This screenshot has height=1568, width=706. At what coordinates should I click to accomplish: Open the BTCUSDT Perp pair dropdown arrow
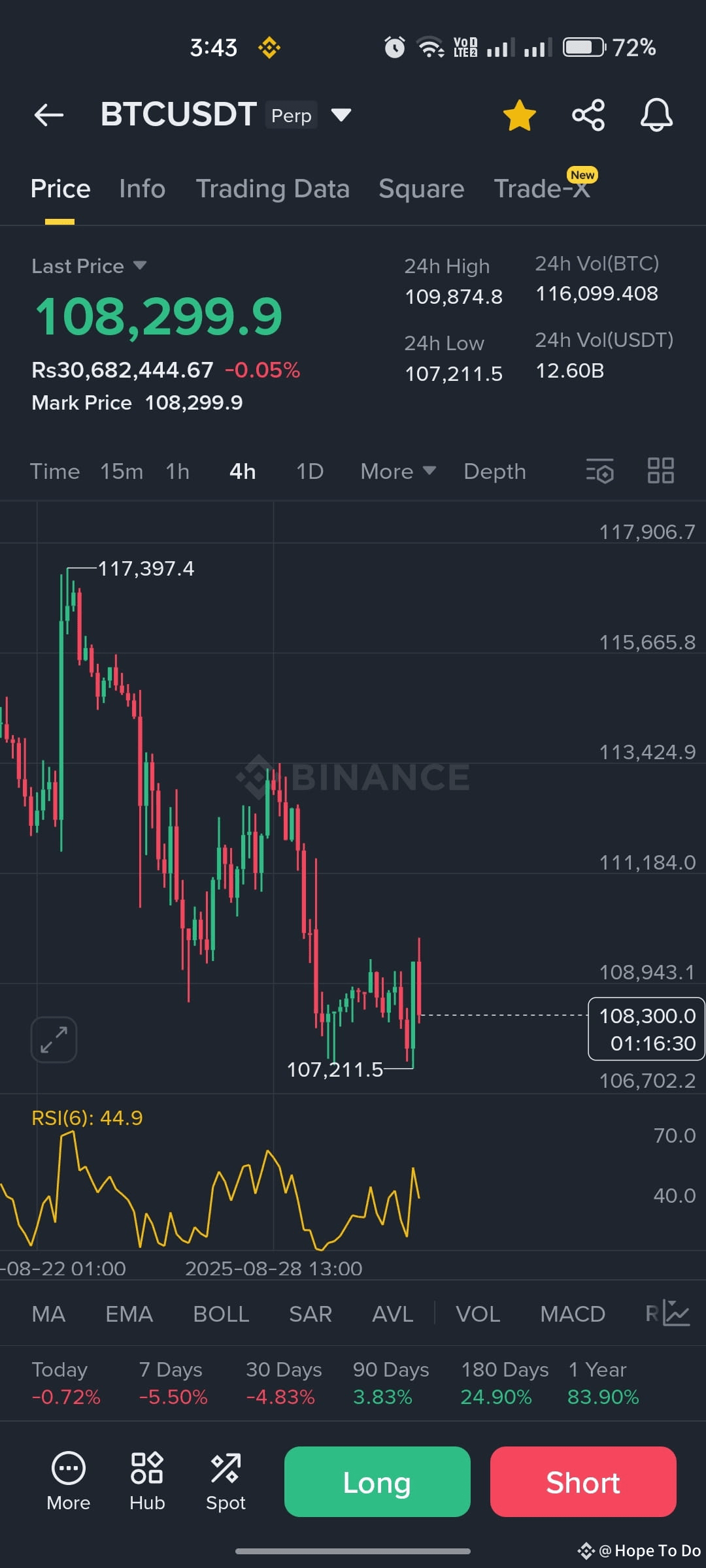[341, 115]
